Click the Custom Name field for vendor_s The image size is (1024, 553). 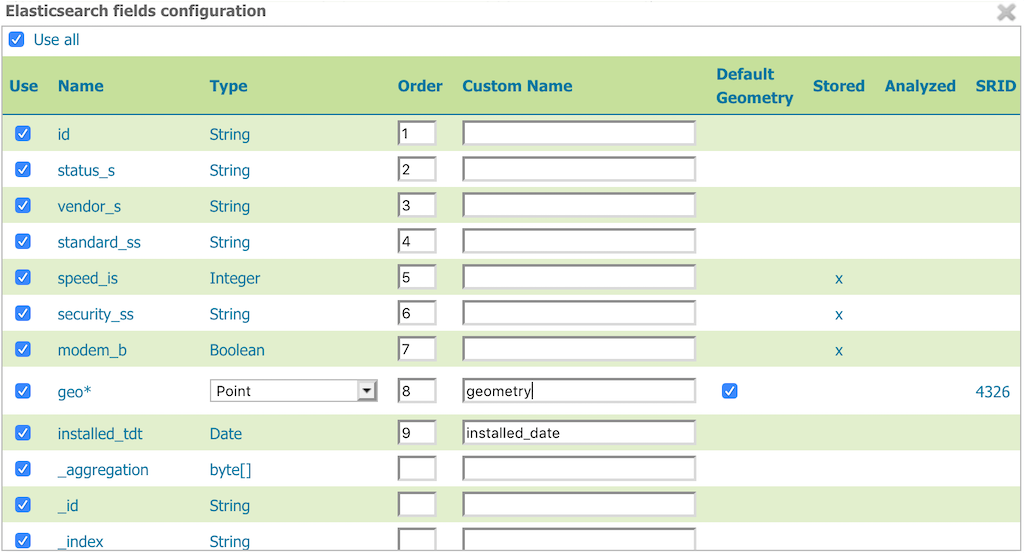click(x=578, y=206)
